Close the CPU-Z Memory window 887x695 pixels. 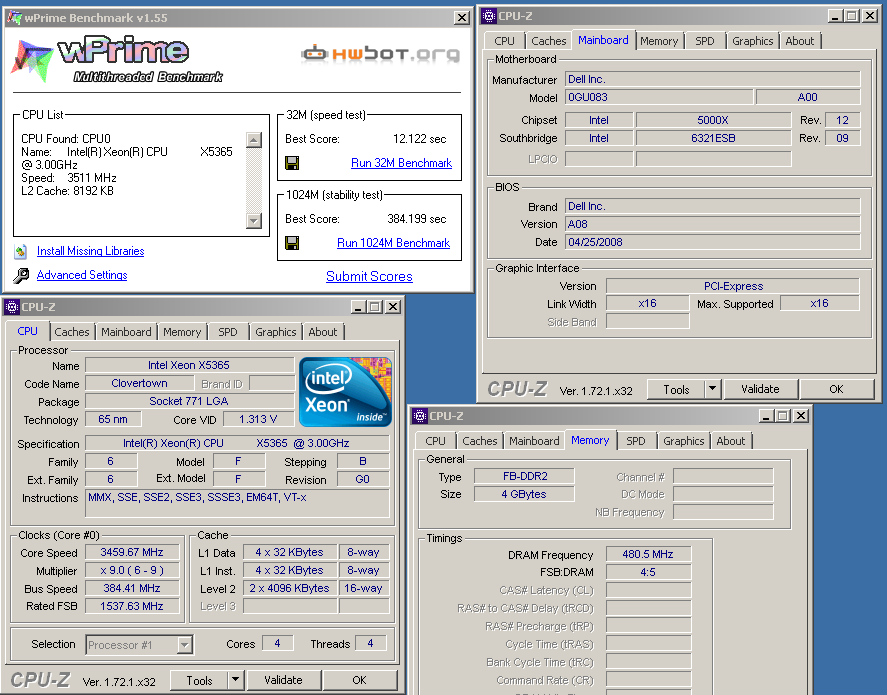point(801,416)
